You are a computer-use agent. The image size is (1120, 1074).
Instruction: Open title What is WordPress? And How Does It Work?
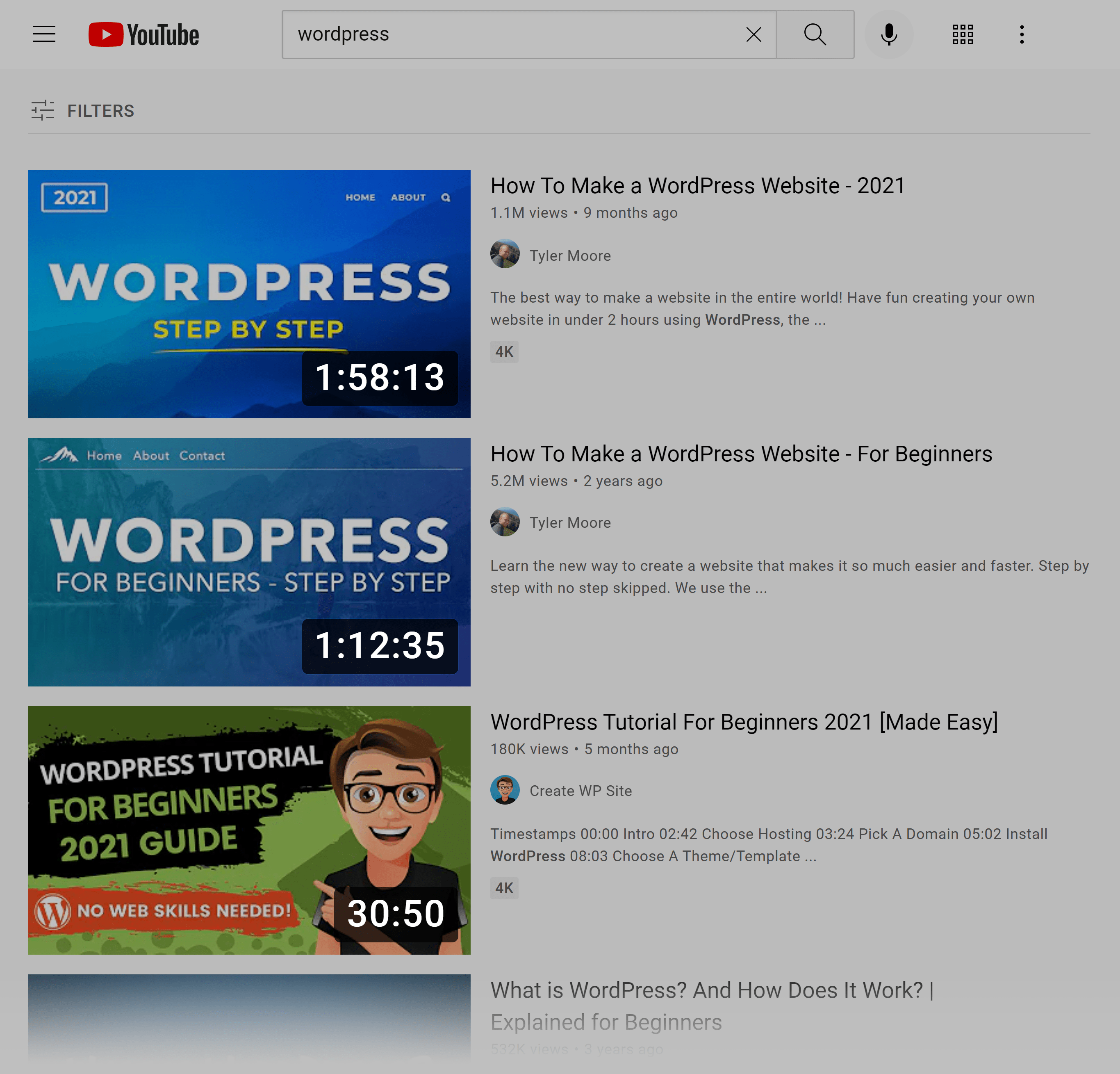(712, 1006)
